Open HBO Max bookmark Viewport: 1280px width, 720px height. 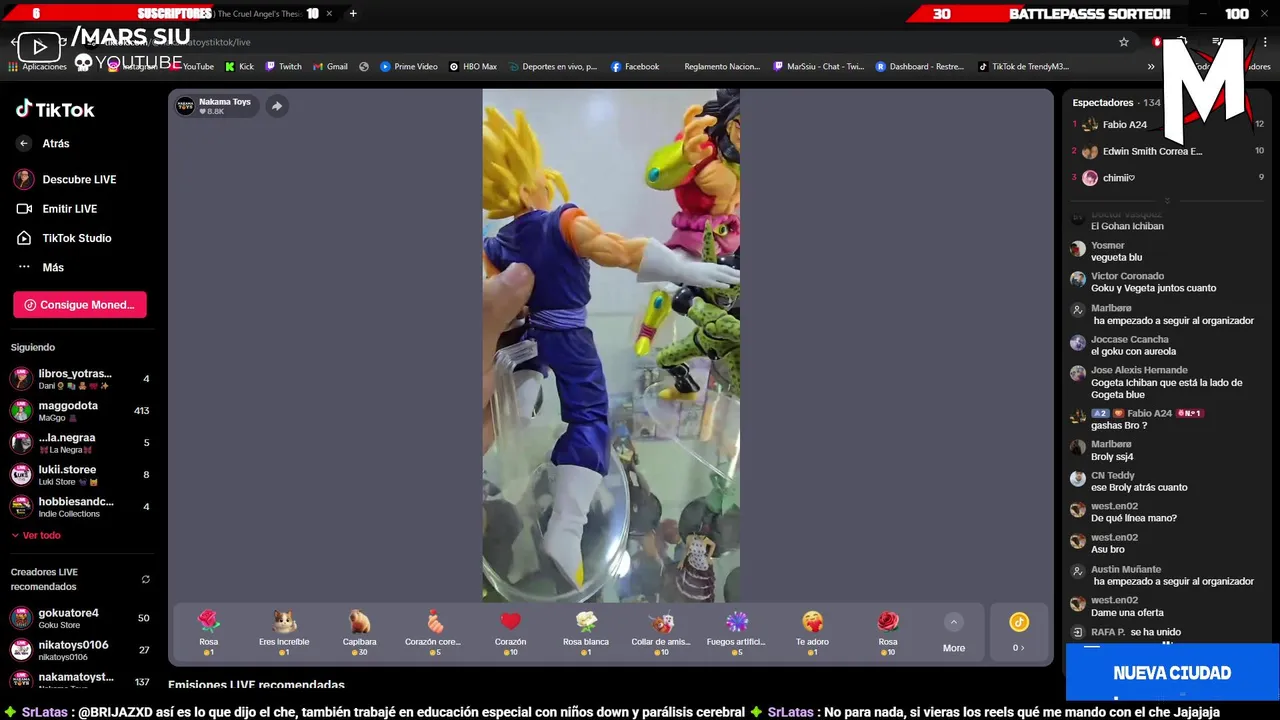pyautogui.click(x=473, y=66)
